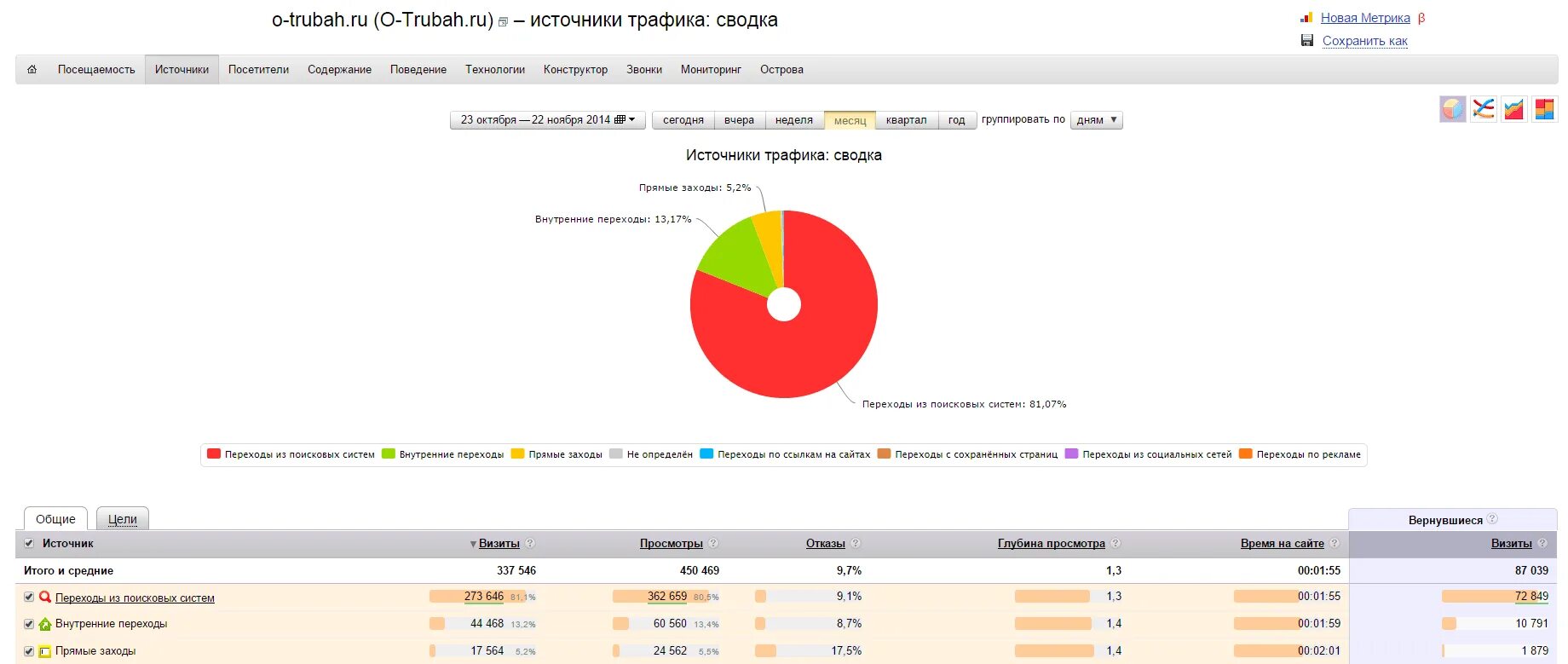The width and height of the screenshot is (1568, 664).
Task: Switch to pie chart view
Action: point(1453,109)
